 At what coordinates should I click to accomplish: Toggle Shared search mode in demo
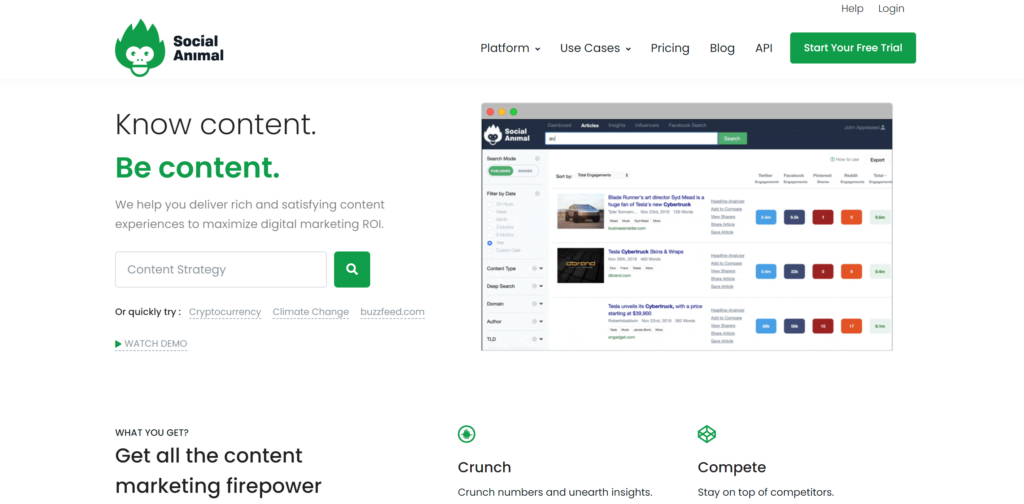click(x=525, y=171)
